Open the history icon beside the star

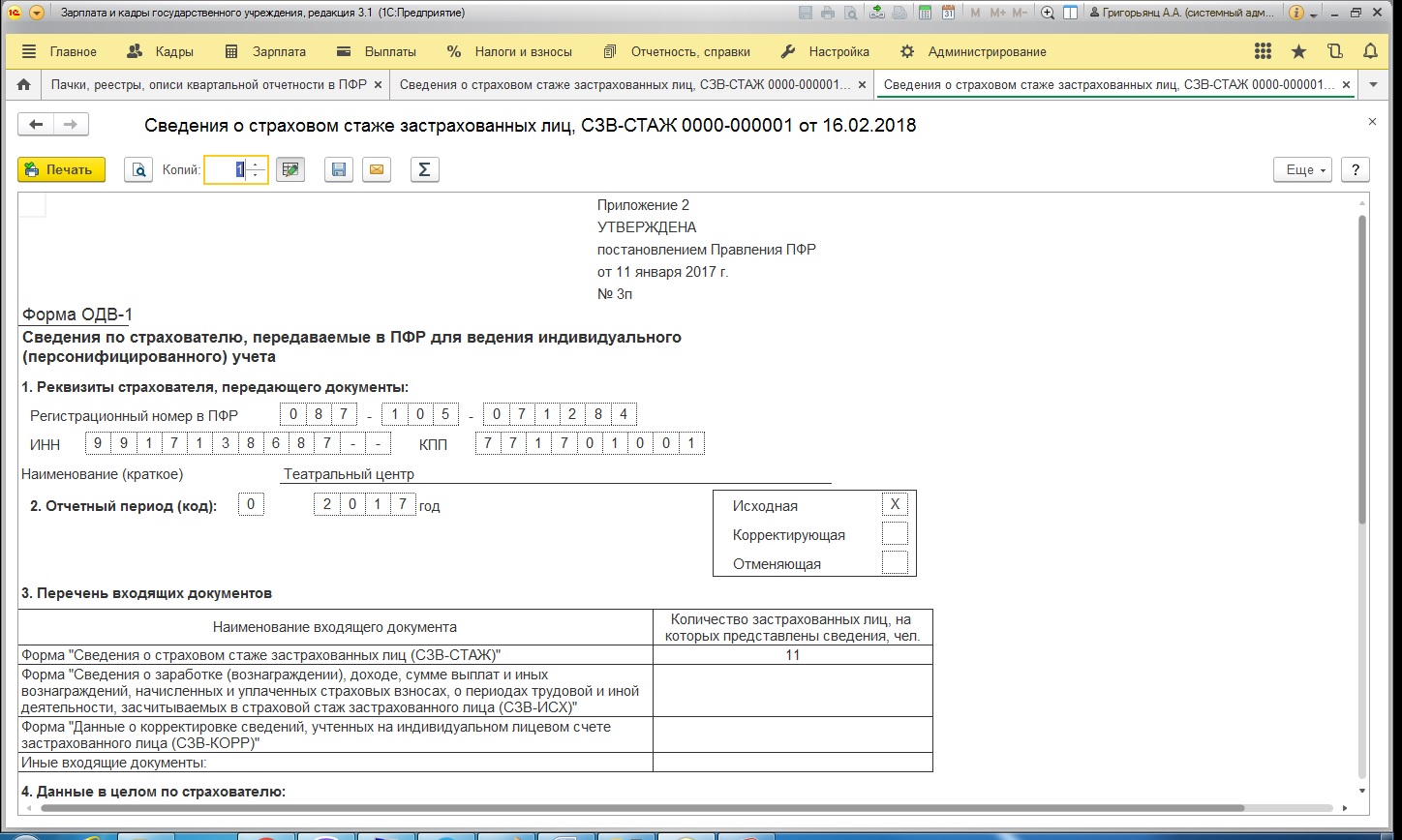(1335, 52)
